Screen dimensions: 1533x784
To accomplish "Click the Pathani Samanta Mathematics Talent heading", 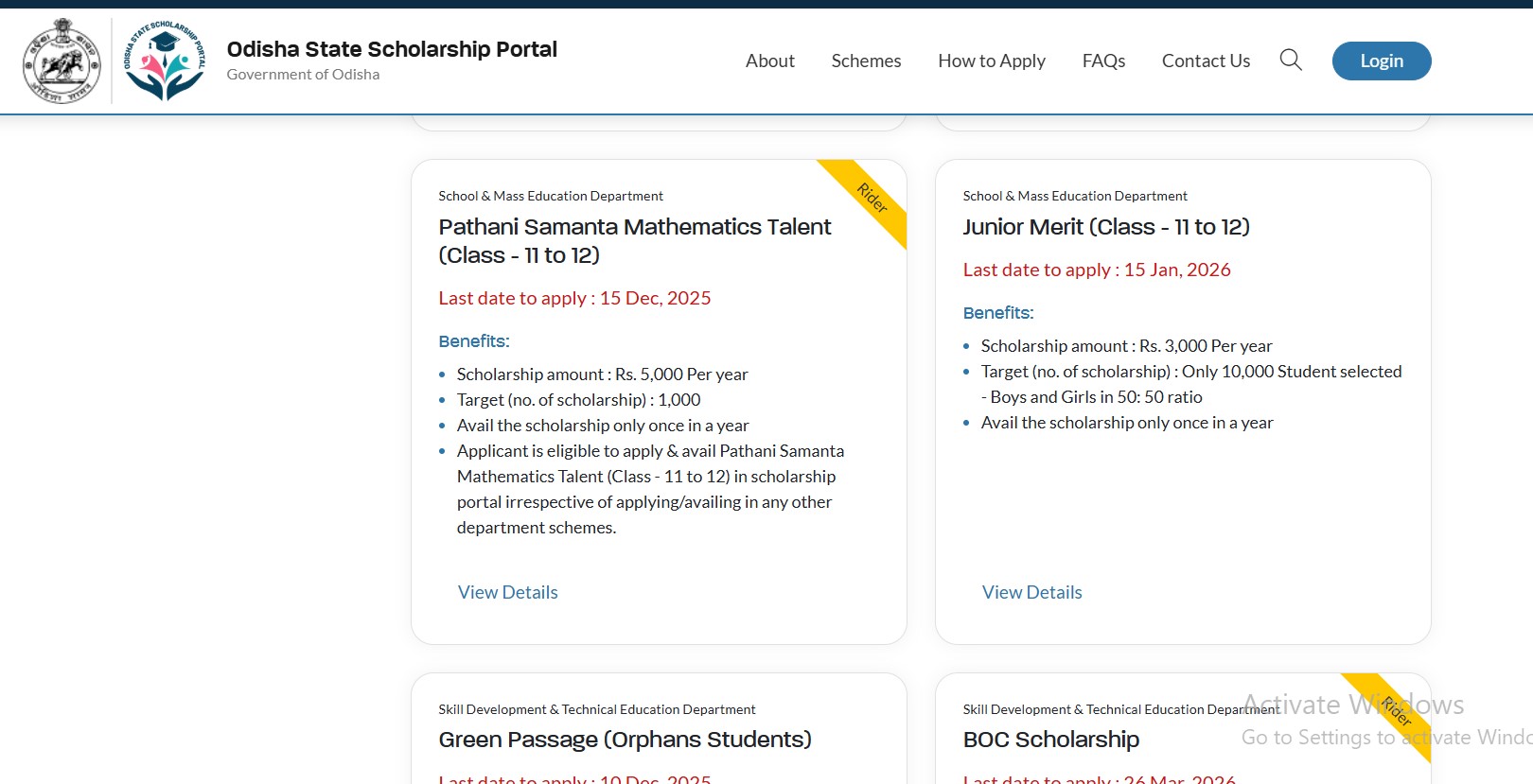I will tap(635, 241).
